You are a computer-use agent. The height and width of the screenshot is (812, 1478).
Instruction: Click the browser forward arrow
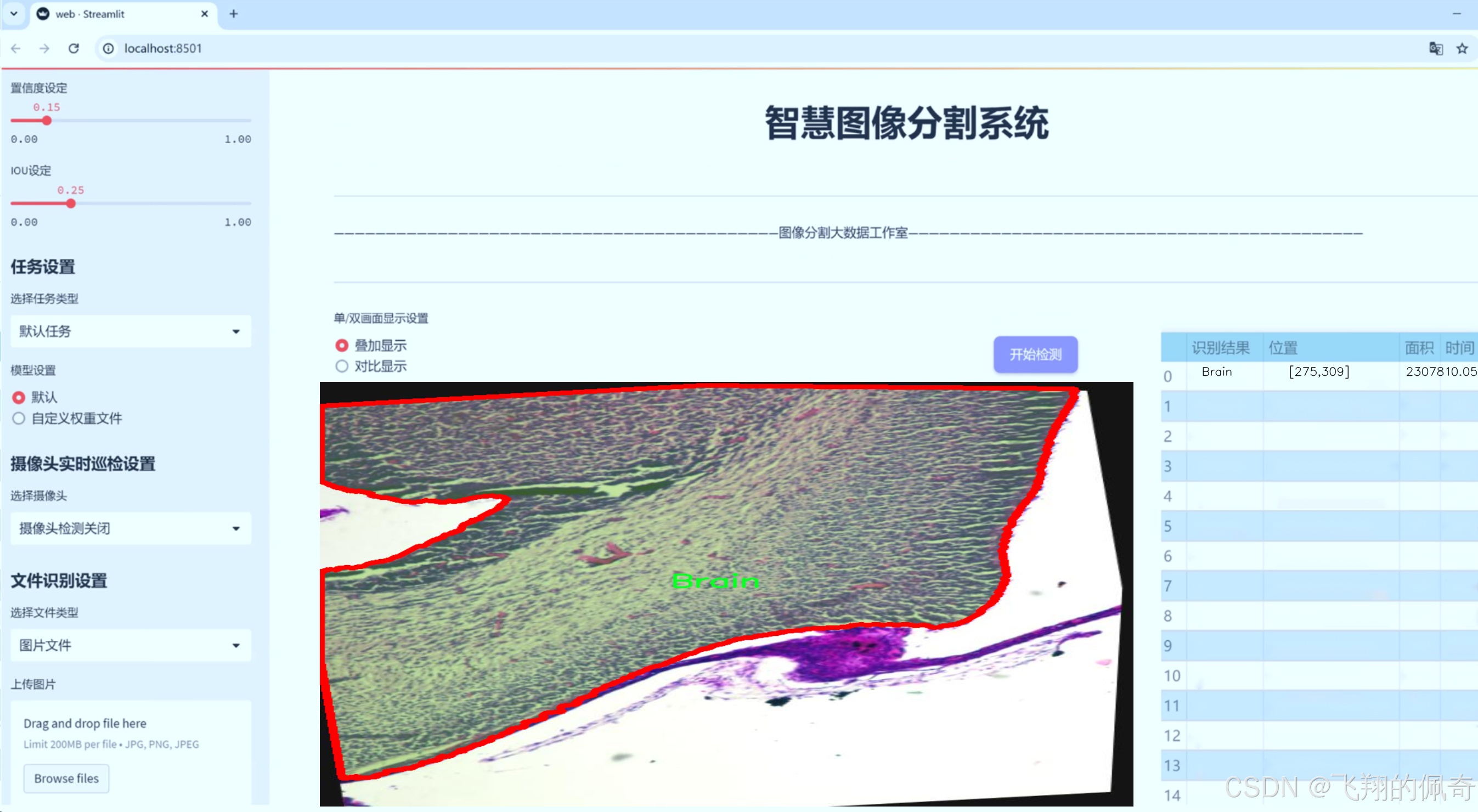click(x=44, y=48)
